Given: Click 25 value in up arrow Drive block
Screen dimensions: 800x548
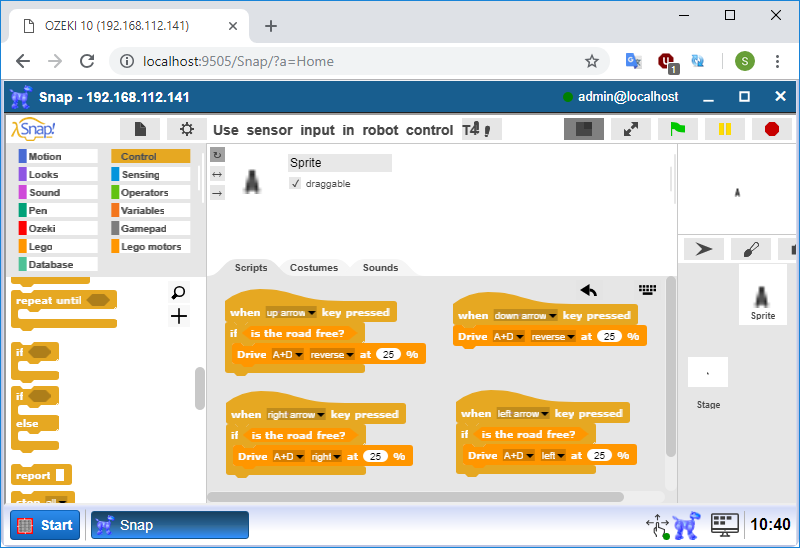Looking at the screenshot, I should tap(388, 354).
